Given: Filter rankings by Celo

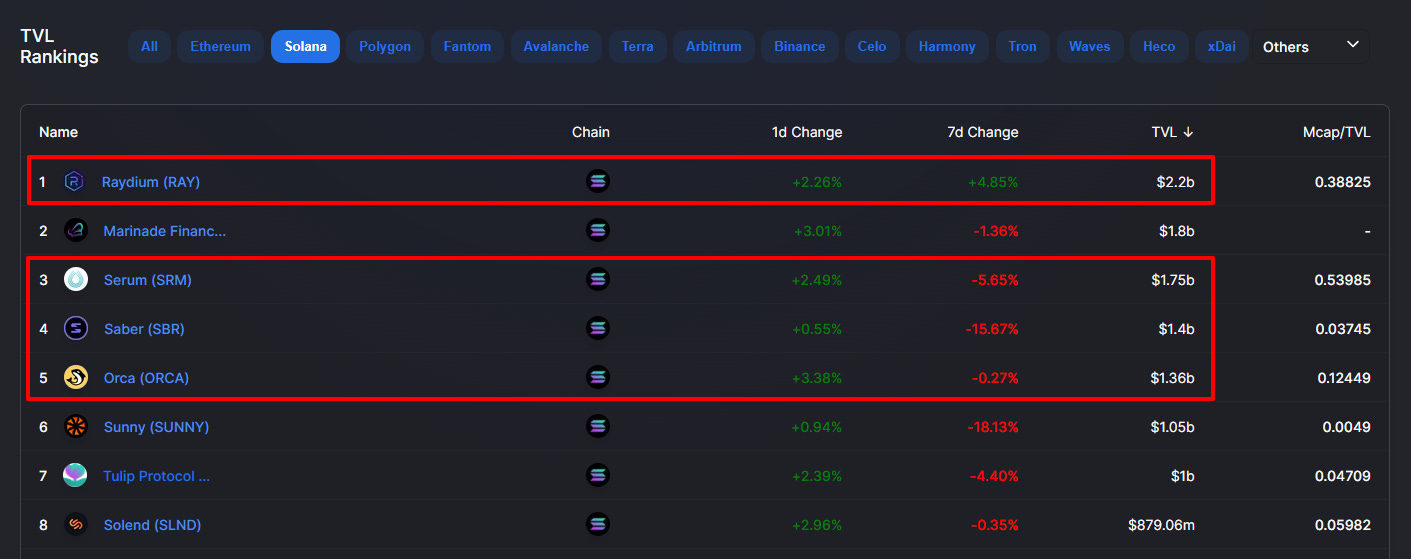Looking at the screenshot, I should (872, 46).
